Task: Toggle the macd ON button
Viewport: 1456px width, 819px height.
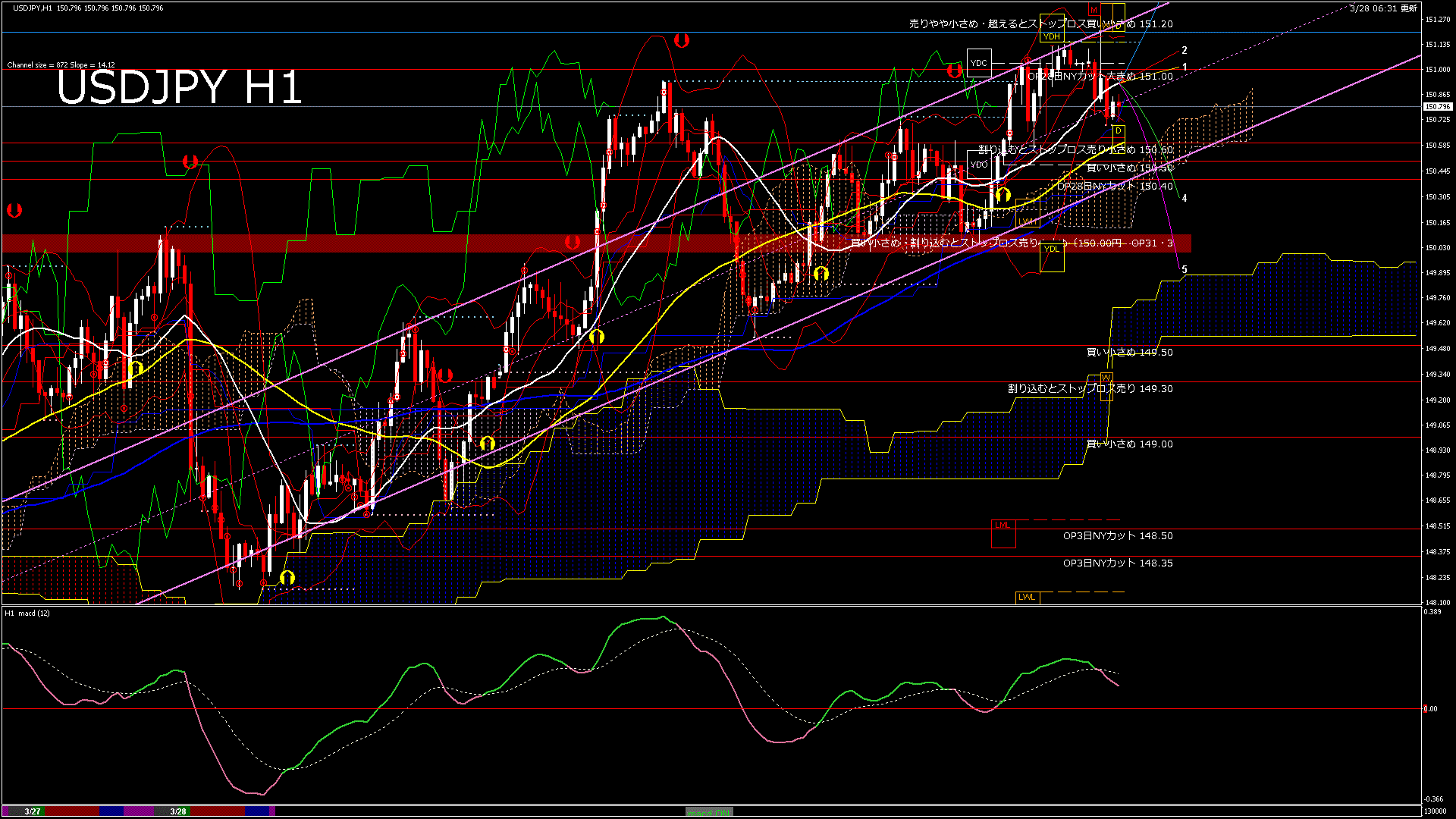Action: 709,812
